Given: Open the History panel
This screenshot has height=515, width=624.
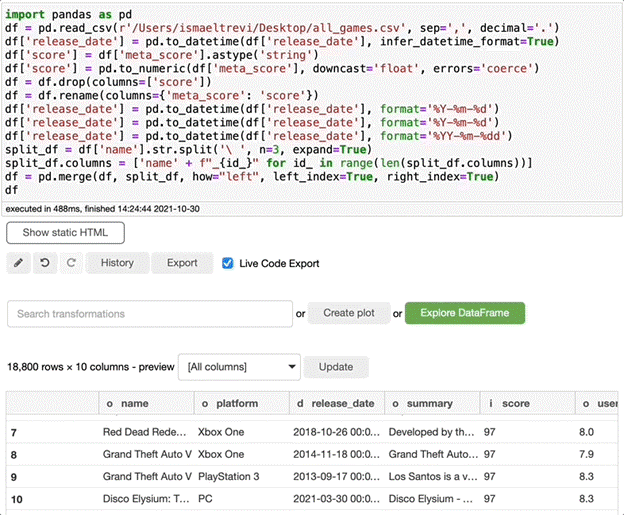Looking at the screenshot, I should coord(117,263).
